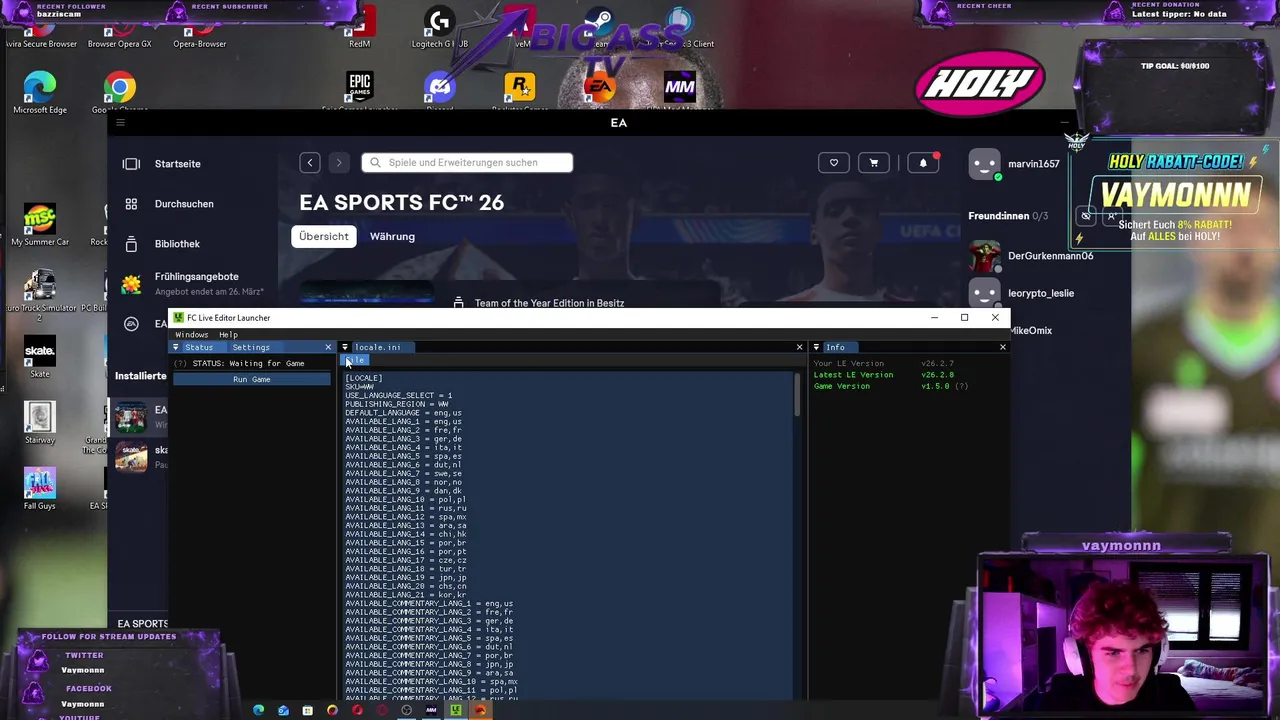
Task: Open the Rockstar Games desktop shortcut
Action: [x=519, y=90]
